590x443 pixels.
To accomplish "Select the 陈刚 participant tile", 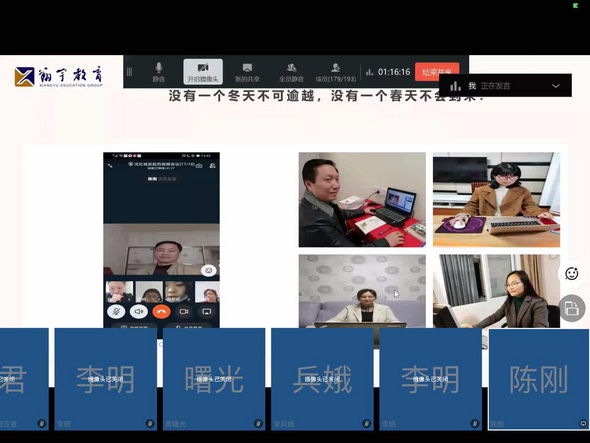I will coord(538,379).
